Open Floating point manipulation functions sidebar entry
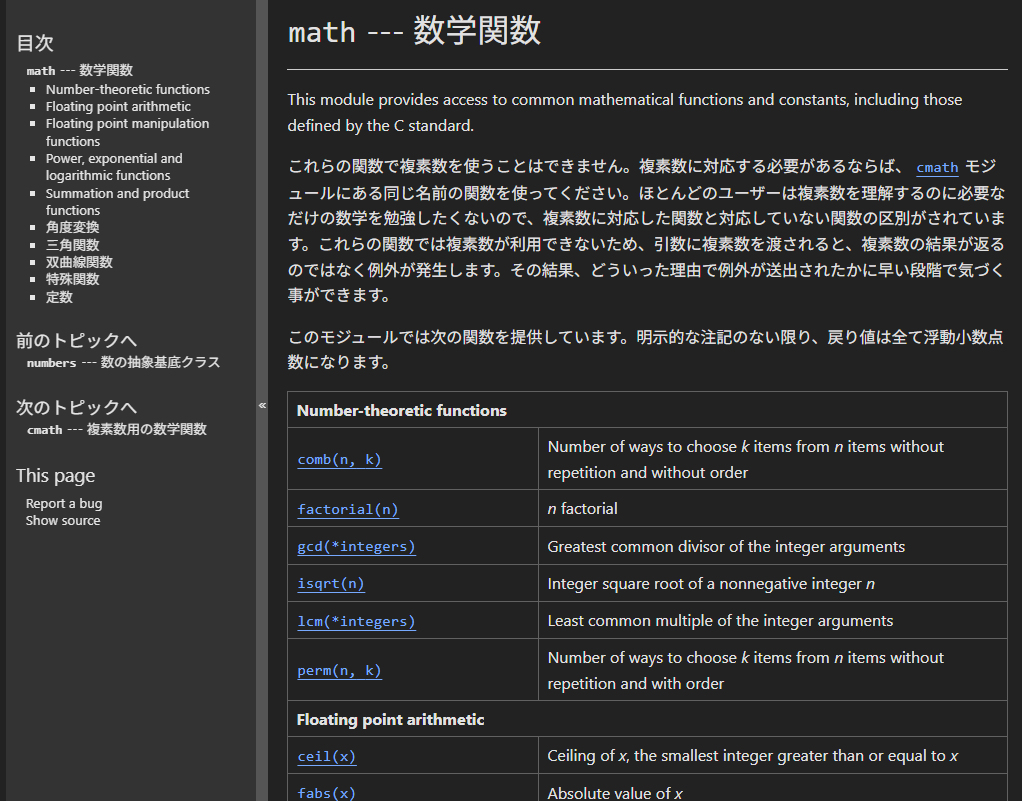The width and height of the screenshot is (1022, 801). [x=127, y=132]
